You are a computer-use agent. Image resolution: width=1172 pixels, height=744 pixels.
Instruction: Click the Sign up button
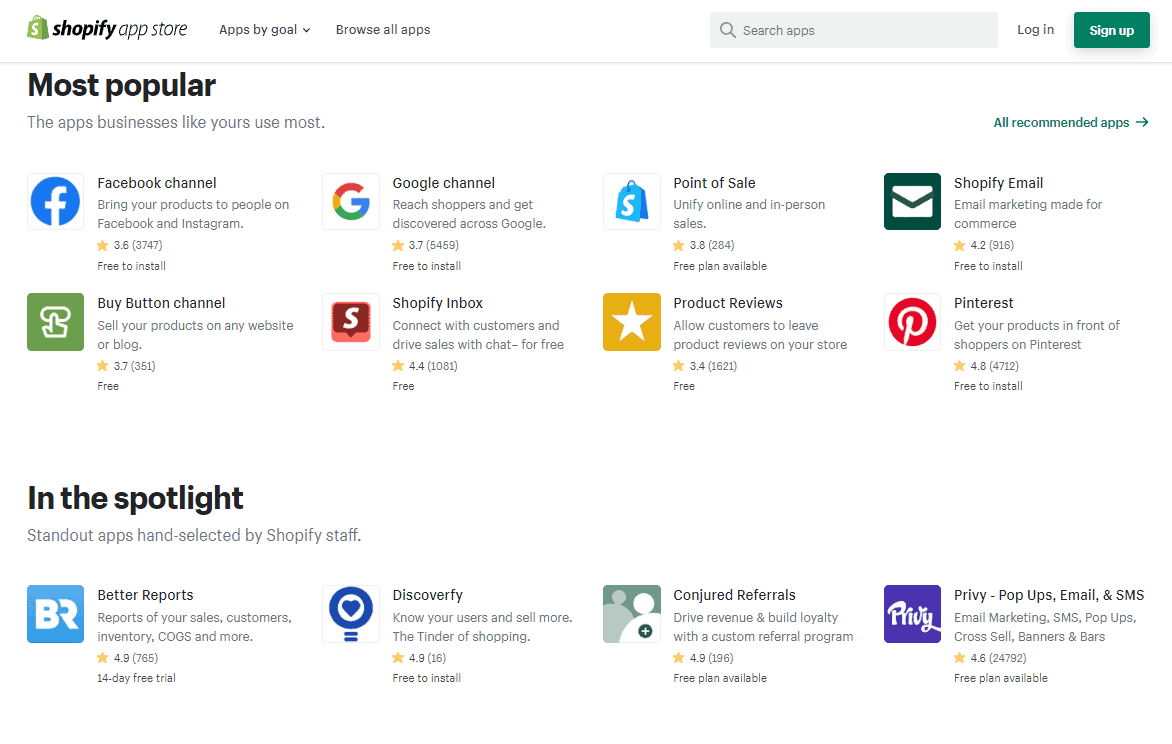pos(1111,30)
